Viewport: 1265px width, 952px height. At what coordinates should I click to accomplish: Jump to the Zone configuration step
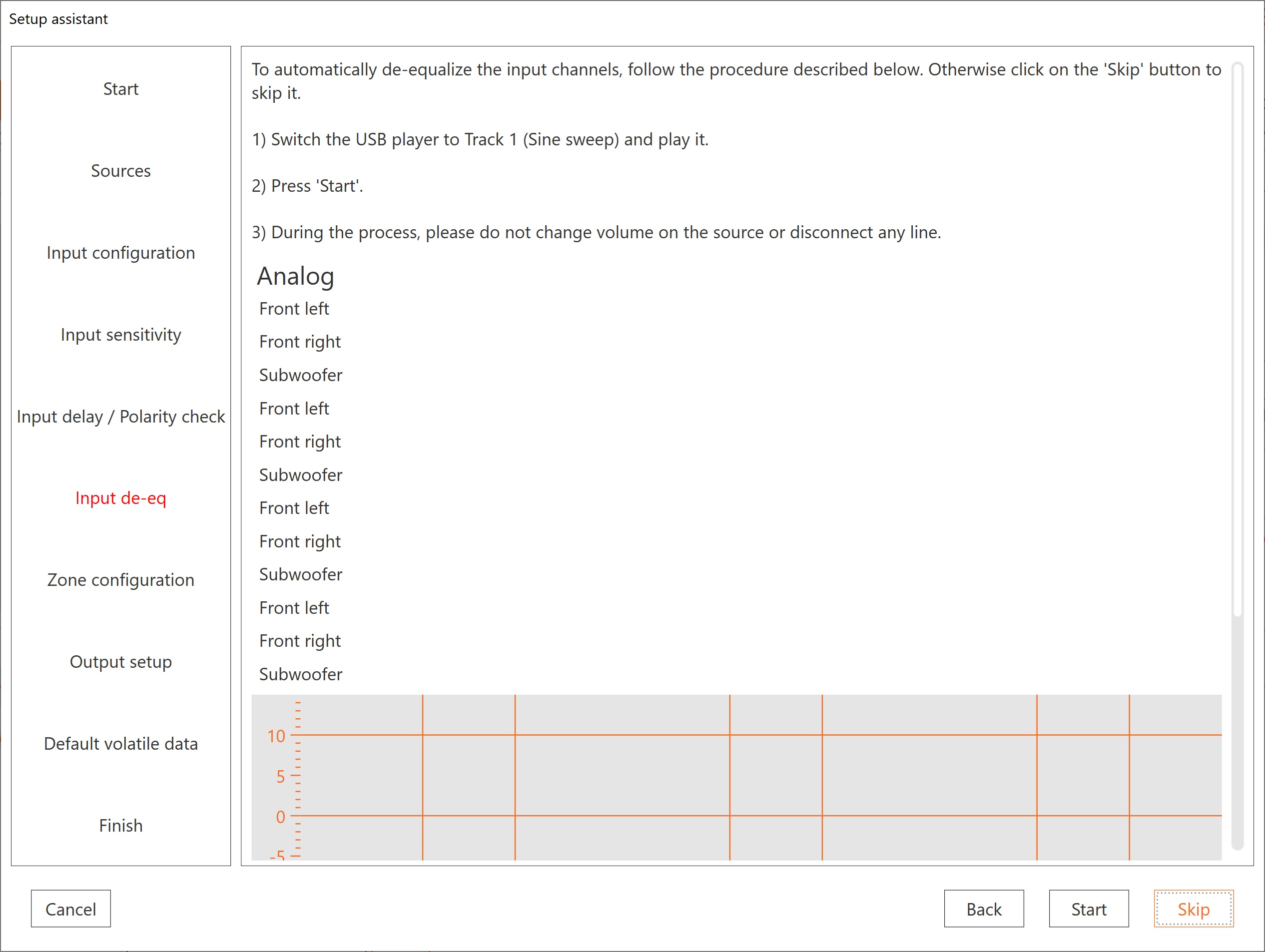click(121, 580)
